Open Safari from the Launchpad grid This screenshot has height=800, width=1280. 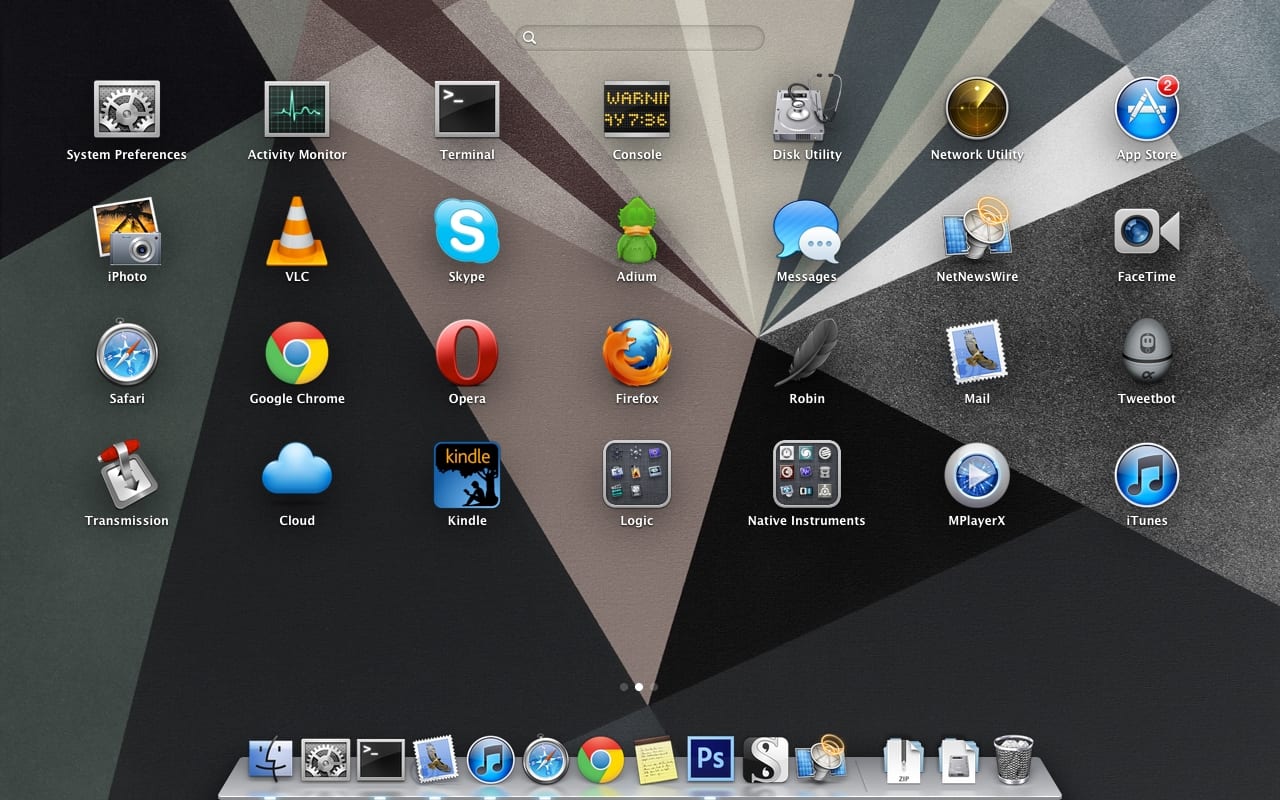pyautogui.click(x=127, y=353)
